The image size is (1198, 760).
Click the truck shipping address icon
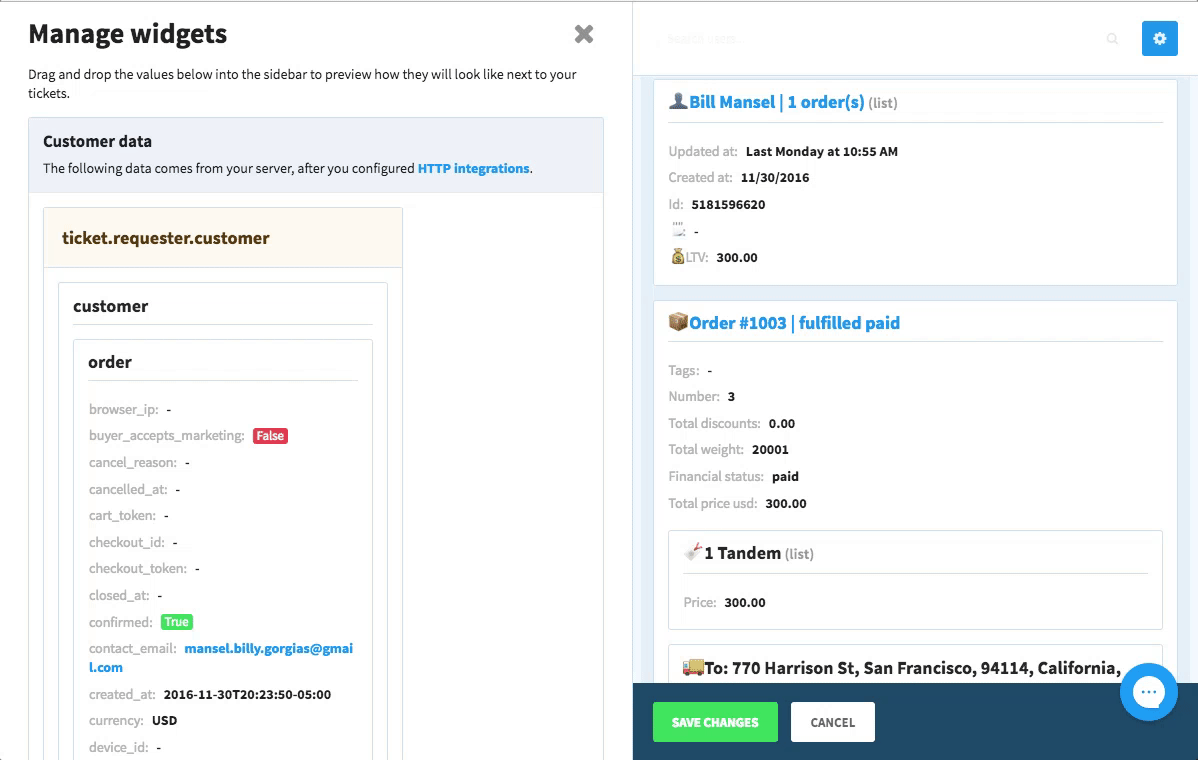click(x=693, y=667)
